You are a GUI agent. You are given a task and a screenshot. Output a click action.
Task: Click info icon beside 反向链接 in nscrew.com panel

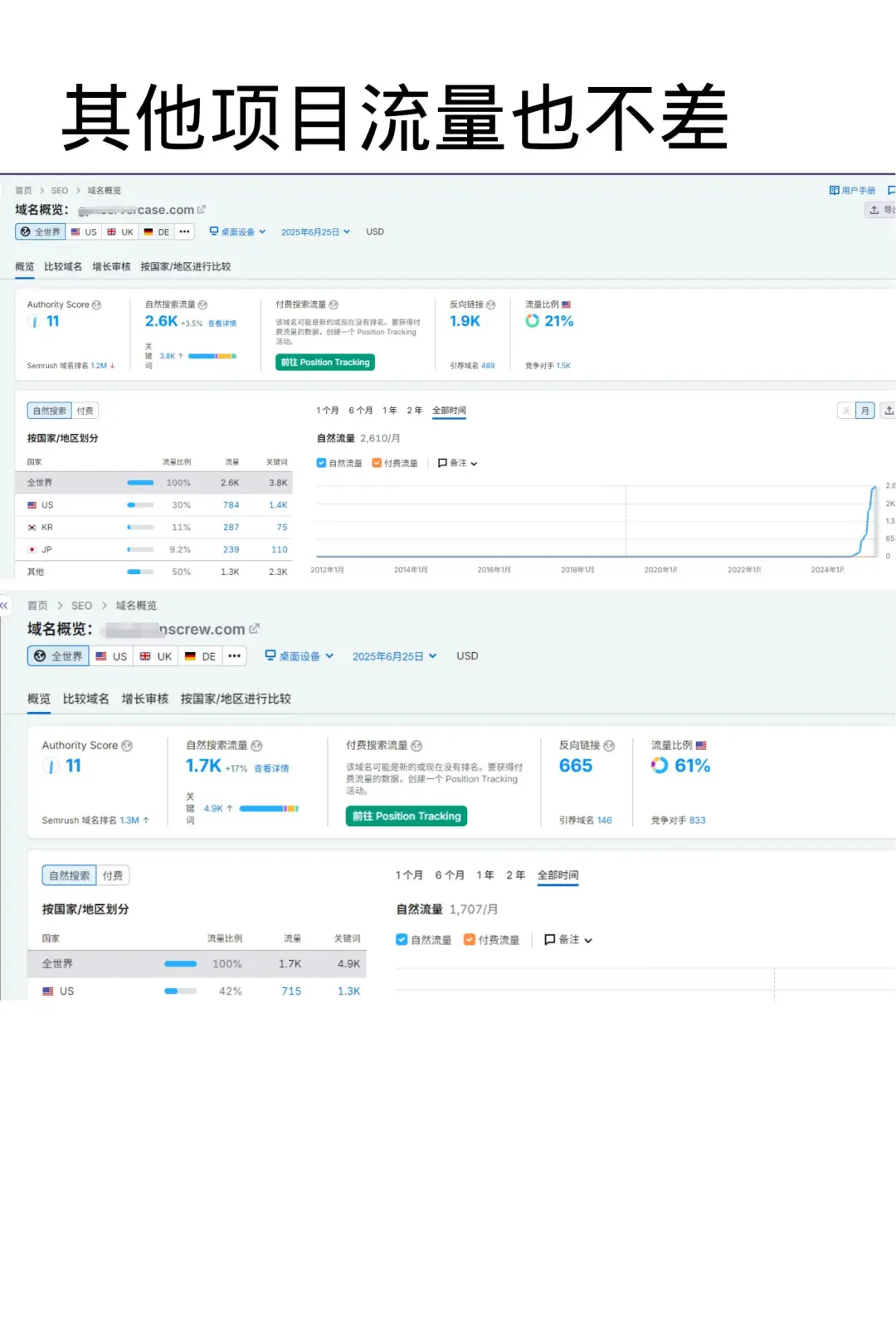click(x=609, y=746)
